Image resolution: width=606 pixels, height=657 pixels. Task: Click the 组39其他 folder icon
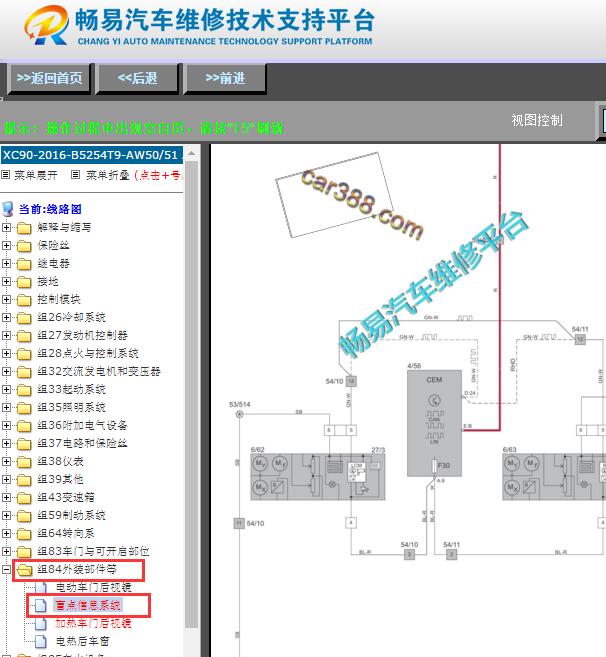pos(24,480)
